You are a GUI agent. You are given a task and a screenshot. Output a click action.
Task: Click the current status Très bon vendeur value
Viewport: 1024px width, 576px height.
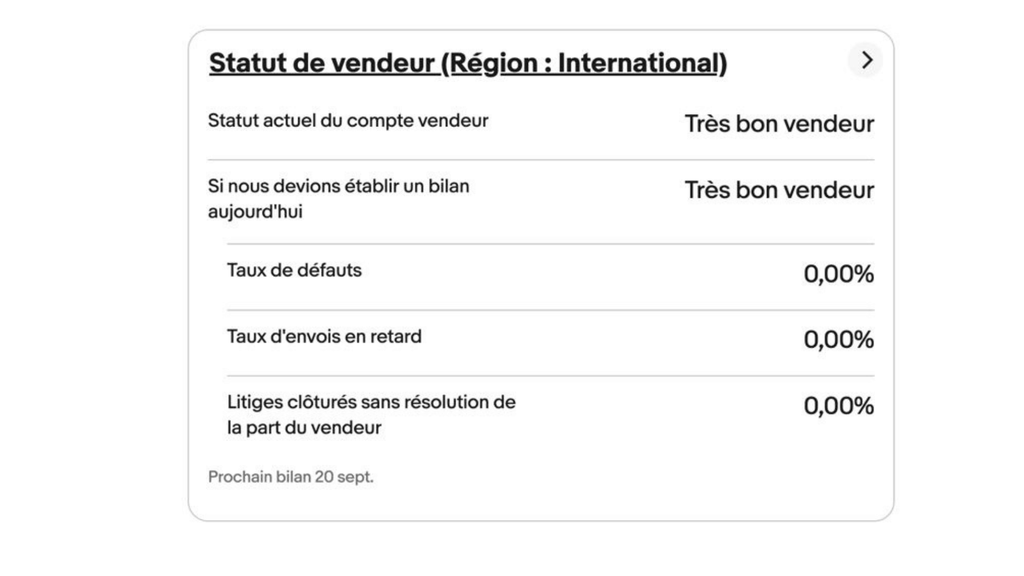pyautogui.click(x=779, y=124)
